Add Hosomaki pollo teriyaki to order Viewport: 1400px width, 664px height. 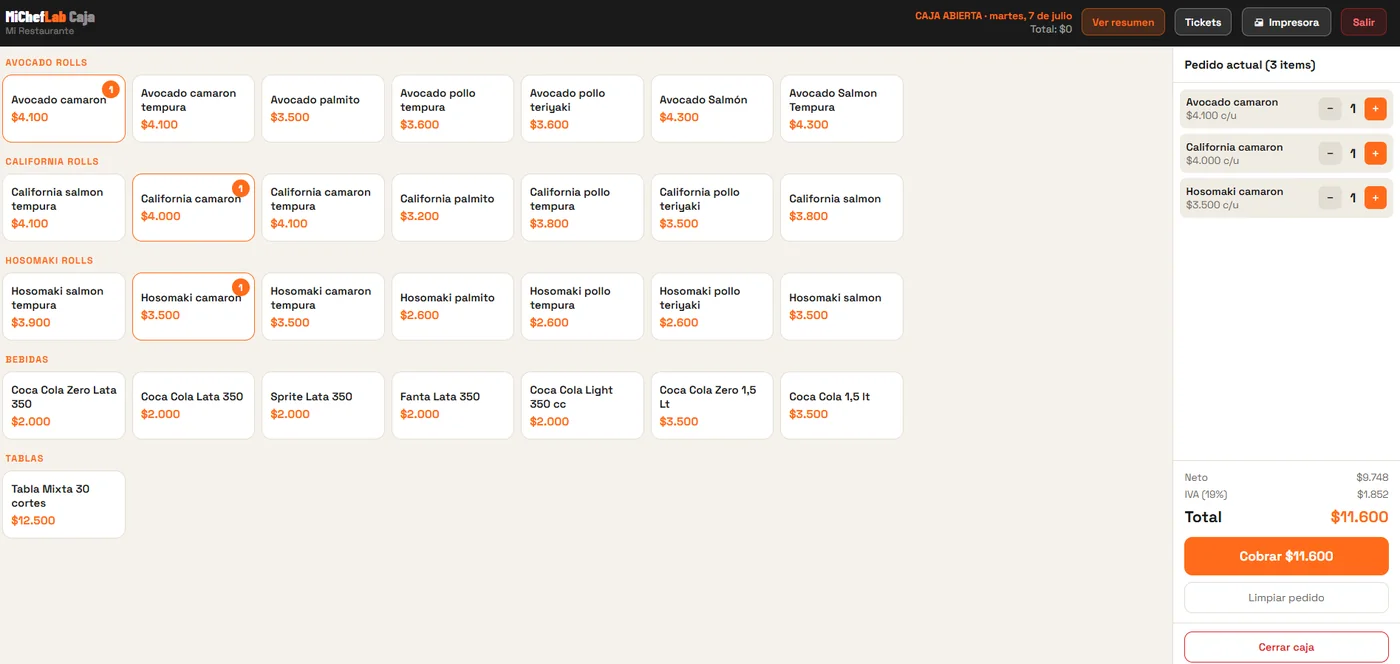[x=712, y=307]
